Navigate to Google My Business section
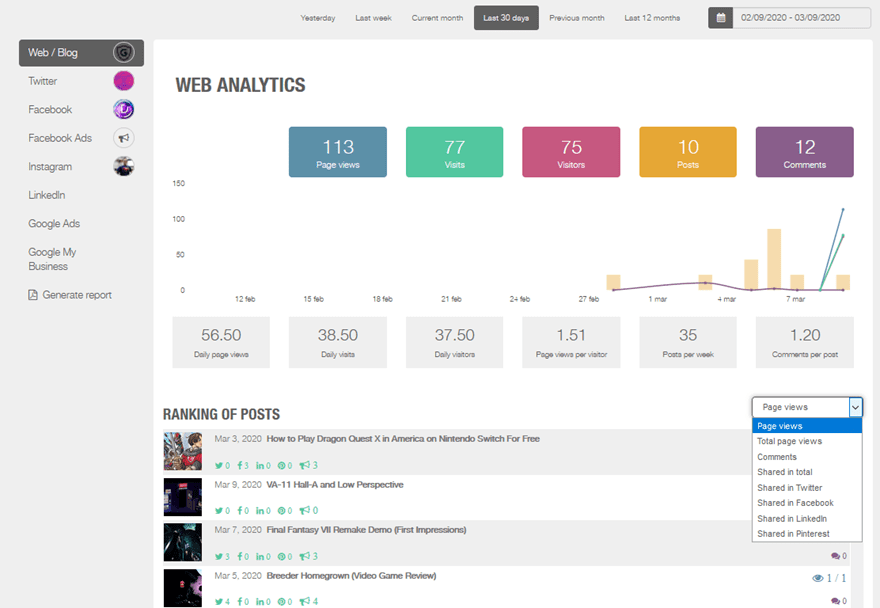880x608 pixels. pyautogui.click(x=50, y=258)
